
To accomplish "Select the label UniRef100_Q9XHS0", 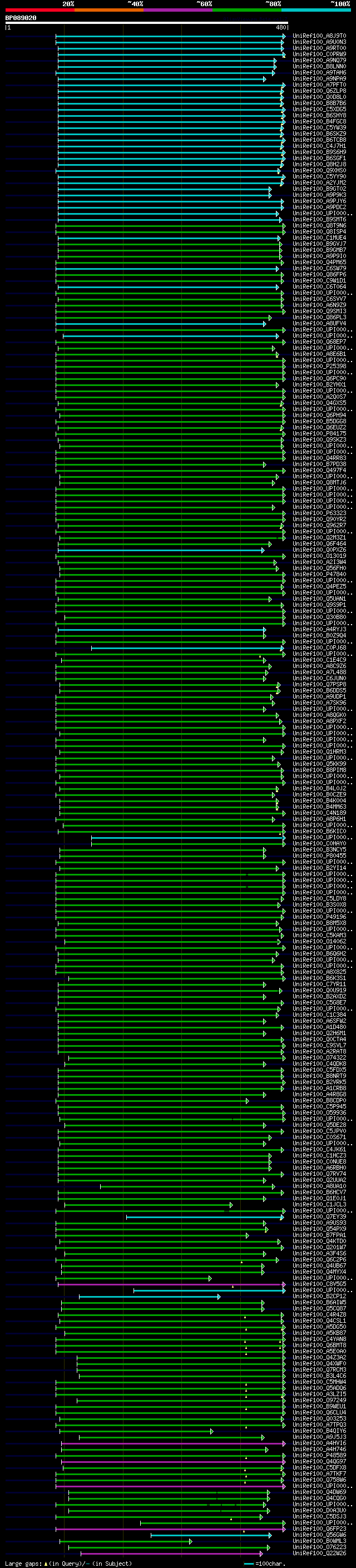I will click(x=319, y=170).
